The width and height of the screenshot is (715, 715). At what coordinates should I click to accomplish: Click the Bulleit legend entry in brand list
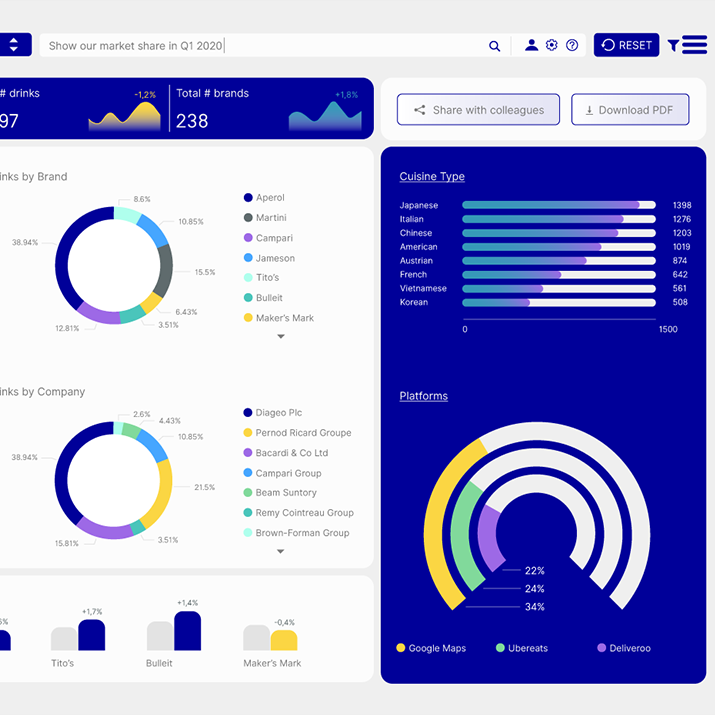(263, 298)
